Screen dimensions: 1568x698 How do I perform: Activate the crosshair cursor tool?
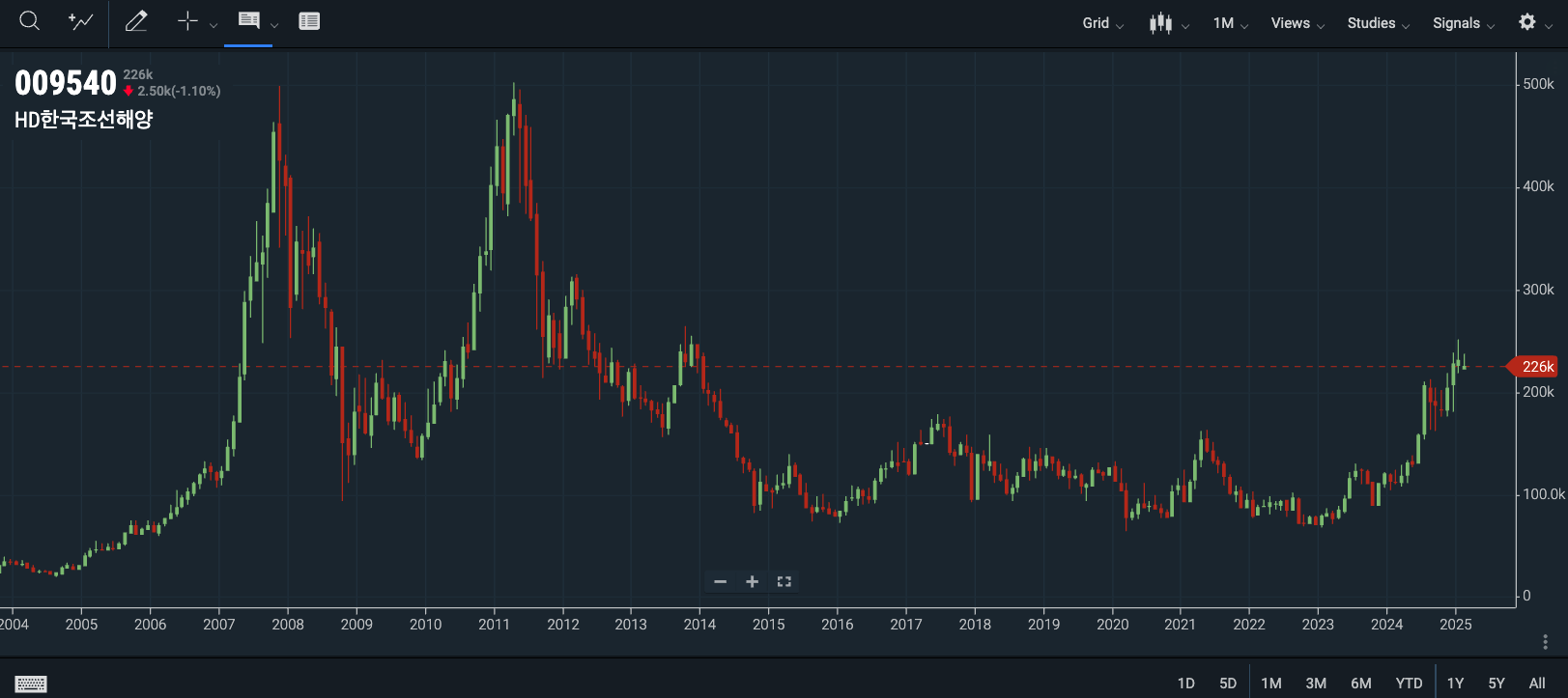coord(187,21)
